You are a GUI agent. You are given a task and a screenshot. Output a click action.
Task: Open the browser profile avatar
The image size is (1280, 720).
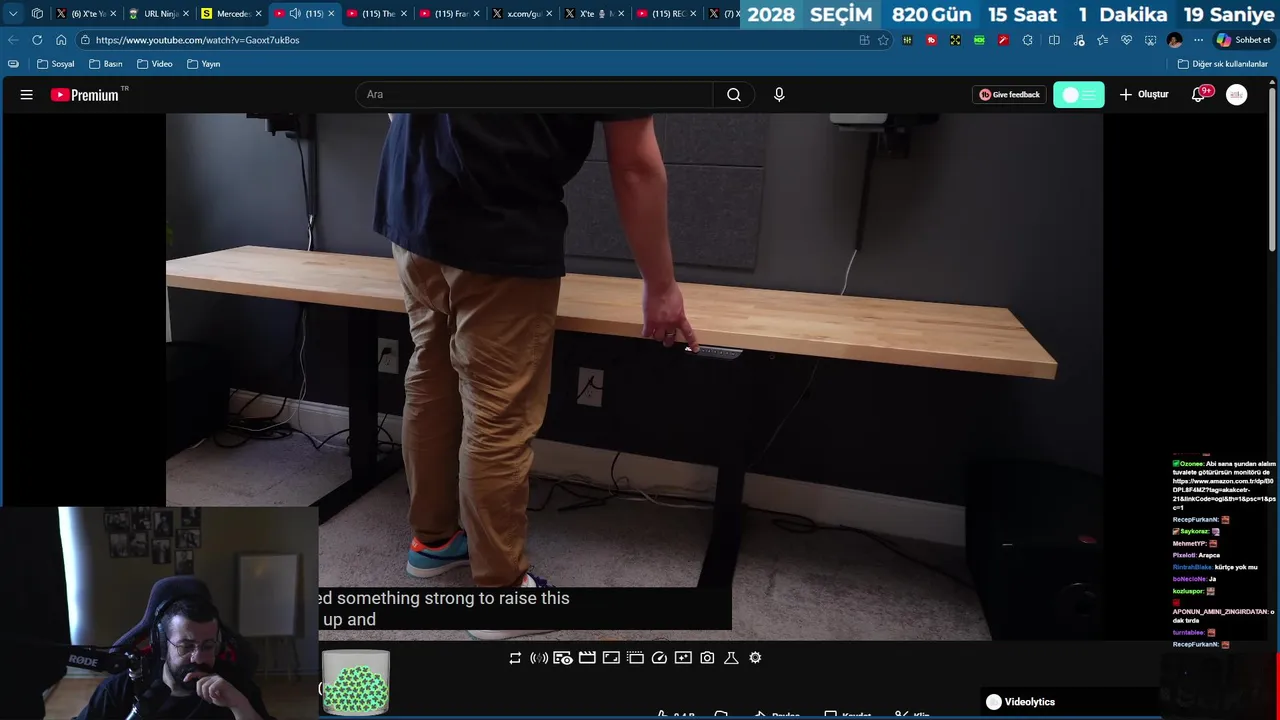[1175, 40]
